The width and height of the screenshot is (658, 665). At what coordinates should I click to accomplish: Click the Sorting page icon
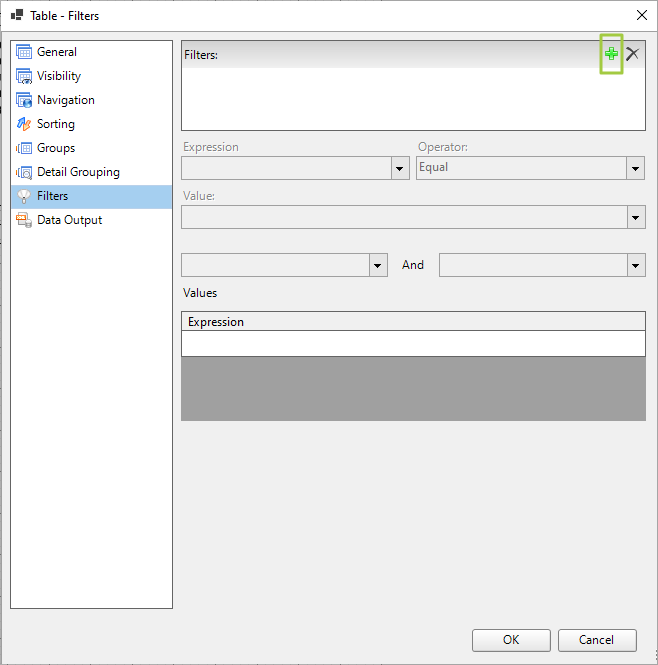(24, 124)
